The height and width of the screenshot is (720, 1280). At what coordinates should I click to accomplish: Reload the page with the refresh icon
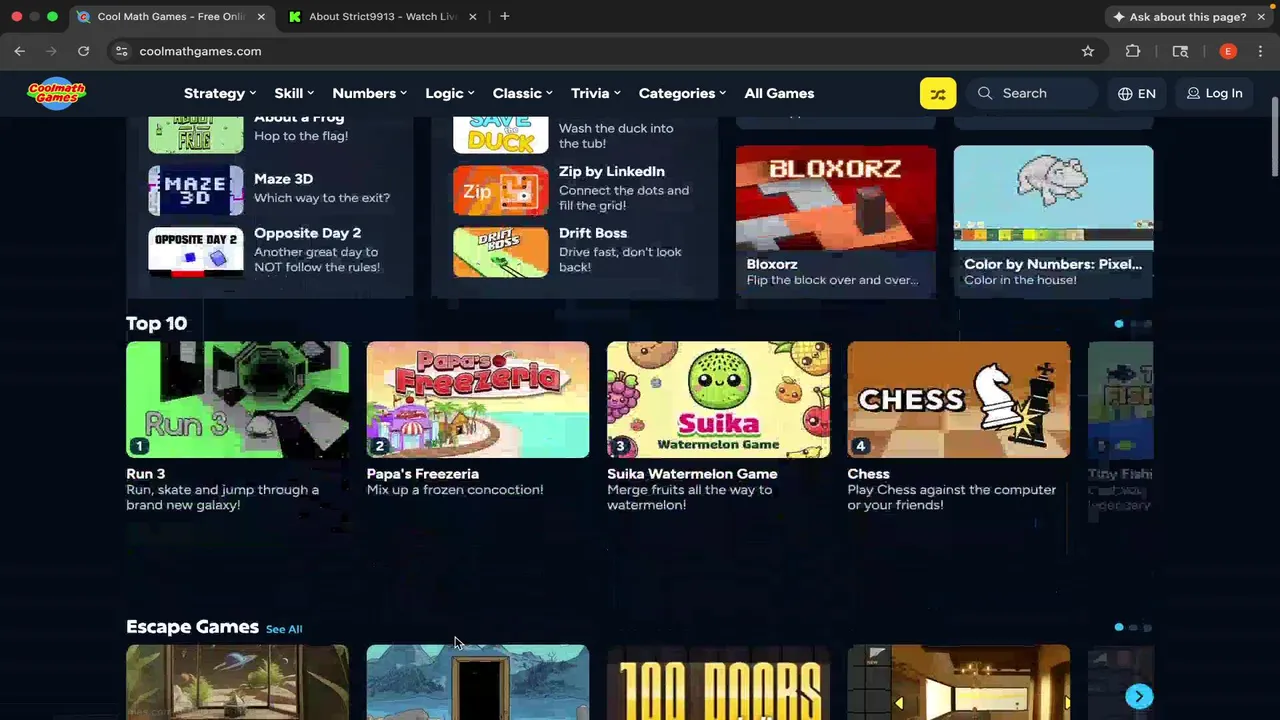click(84, 51)
